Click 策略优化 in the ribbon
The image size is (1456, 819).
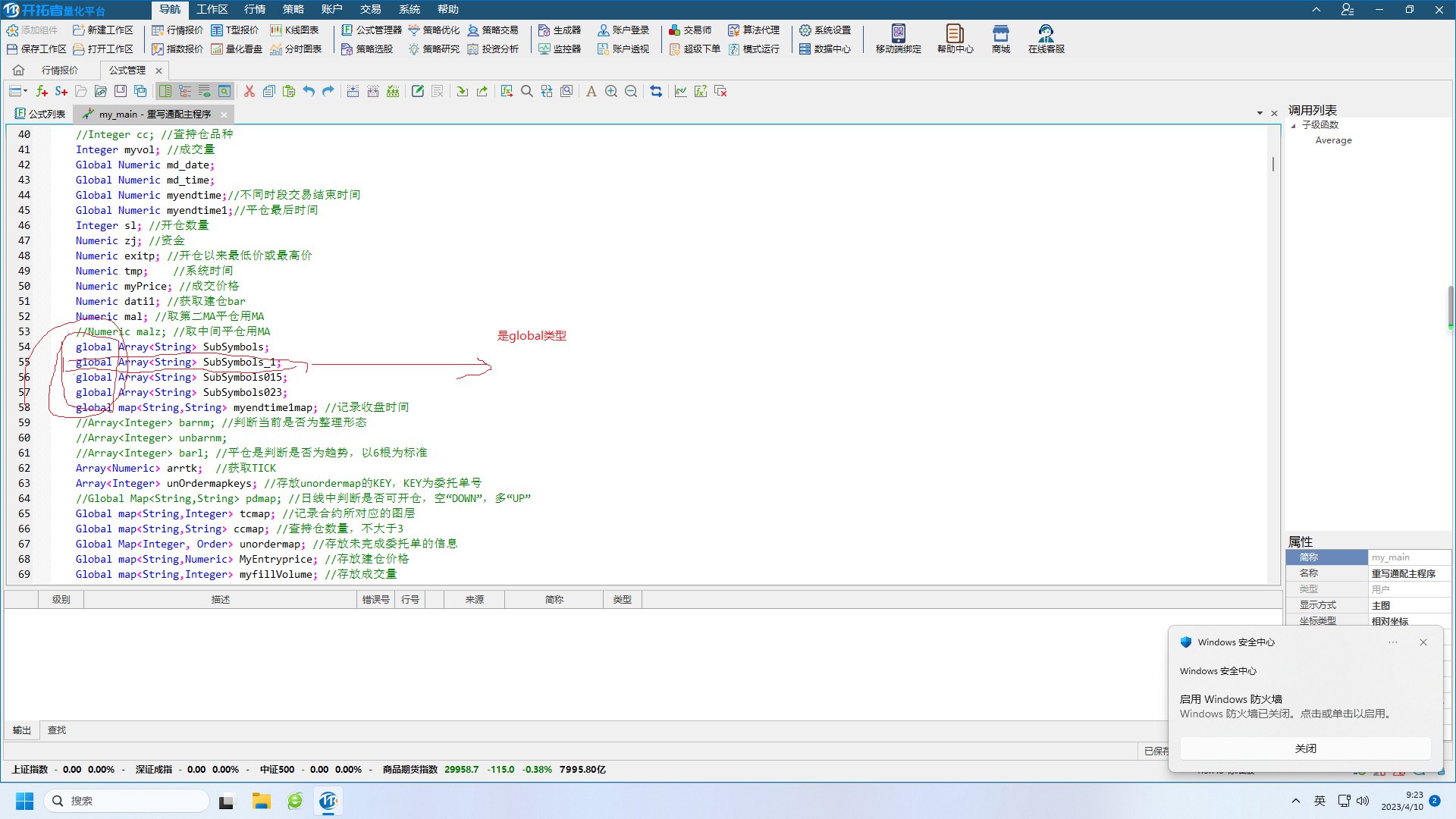coord(434,30)
